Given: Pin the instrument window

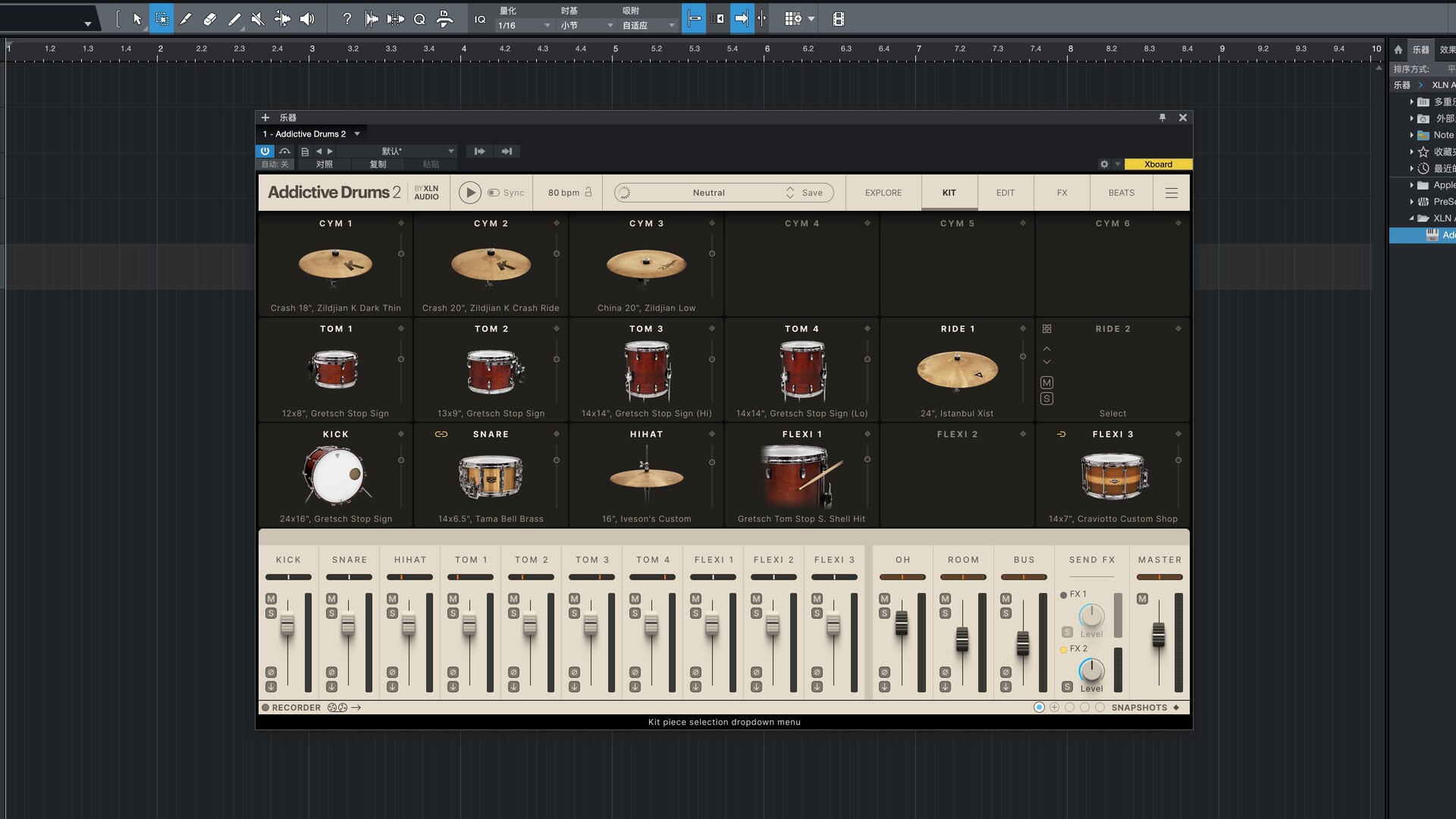Looking at the screenshot, I should pyautogui.click(x=1162, y=118).
